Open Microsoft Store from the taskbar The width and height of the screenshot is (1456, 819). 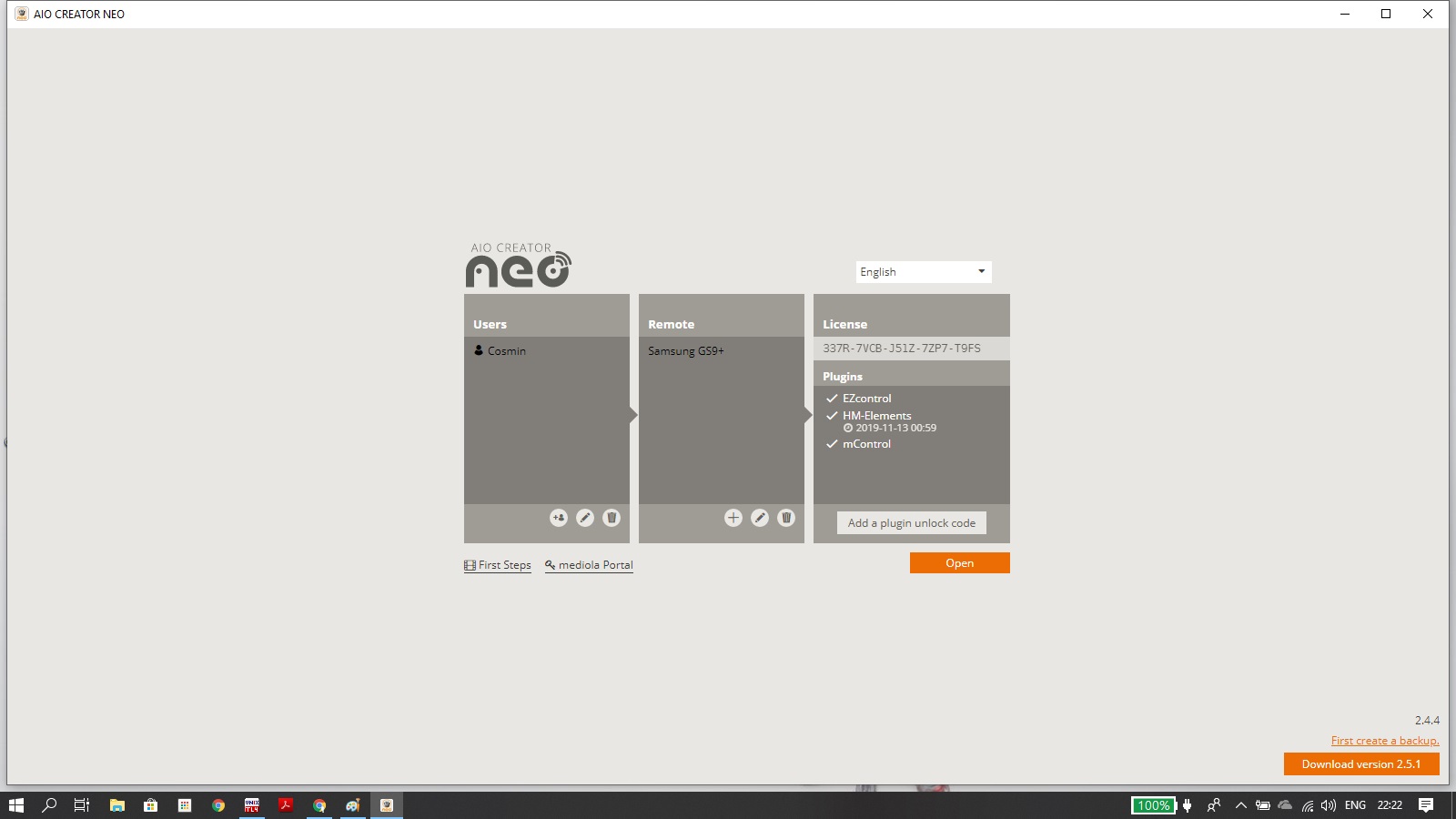pos(151,805)
